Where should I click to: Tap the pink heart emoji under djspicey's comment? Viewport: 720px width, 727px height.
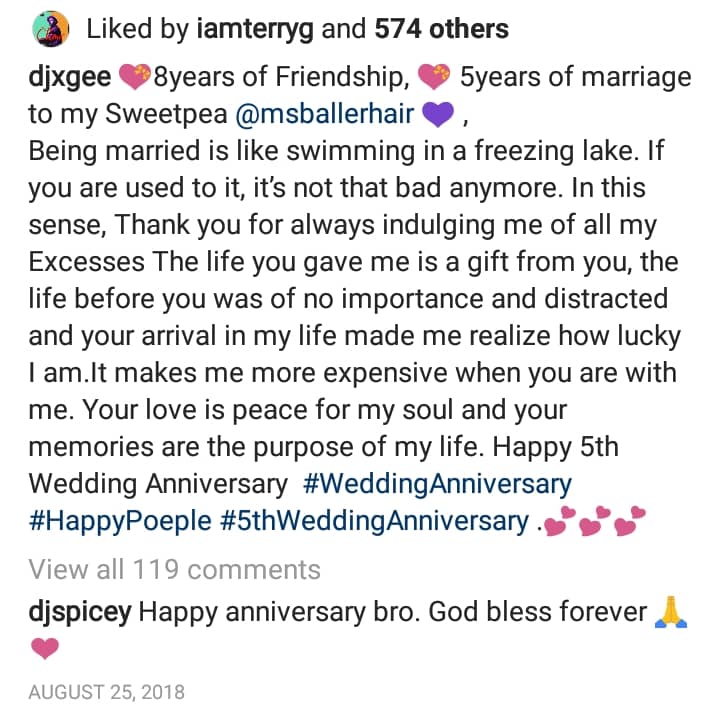tap(45, 648)
